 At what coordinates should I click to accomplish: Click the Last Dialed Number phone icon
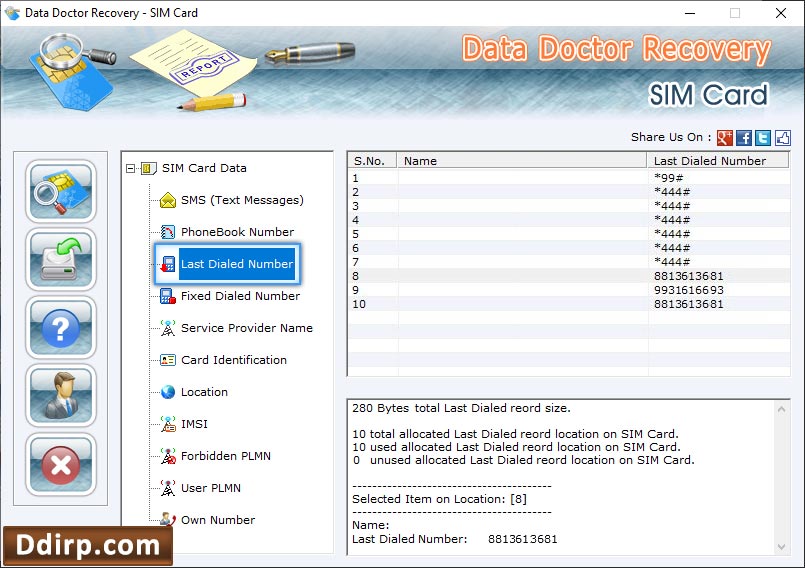168,264
